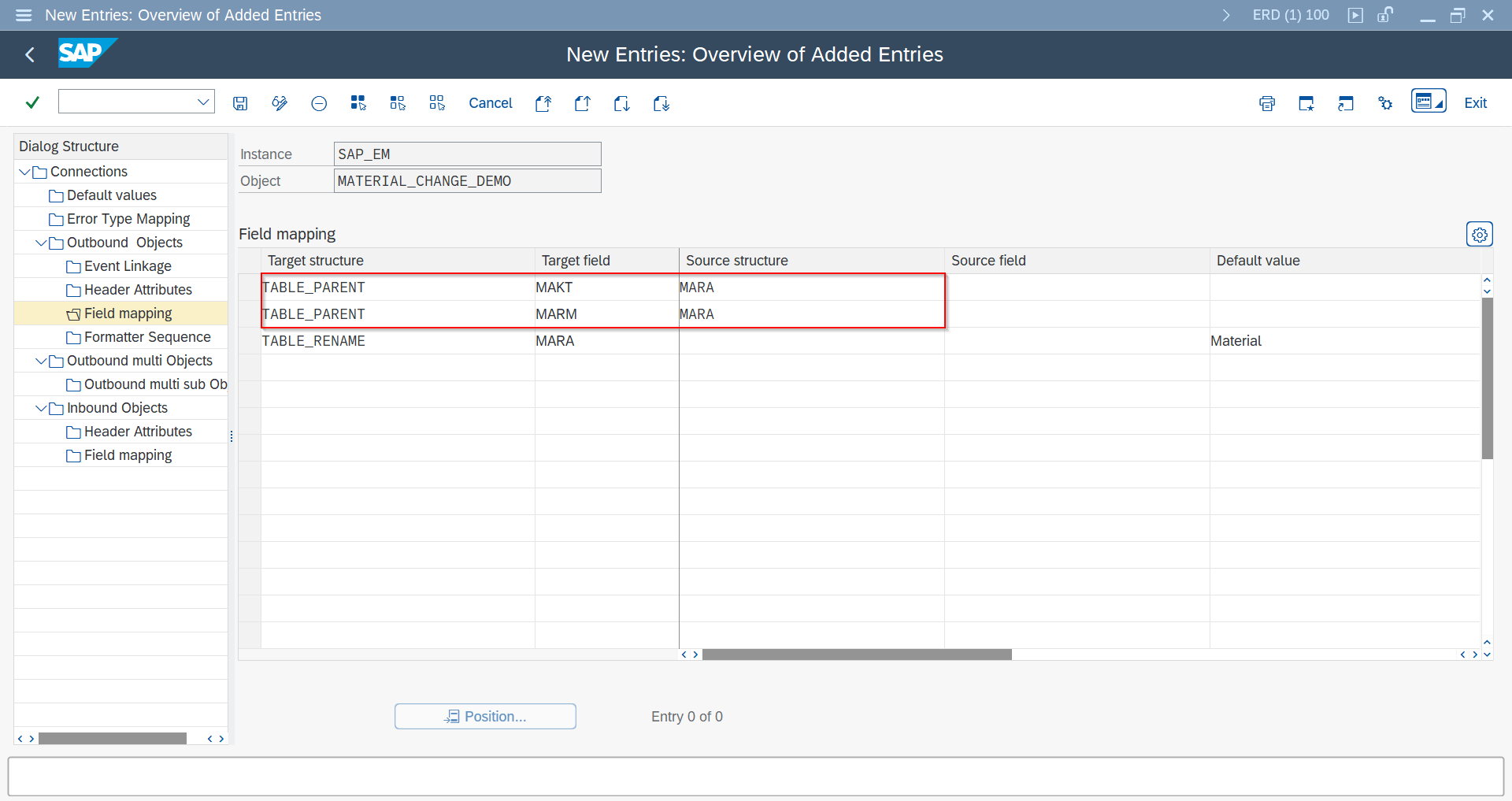1512x801 pixels.
Task: Click Exit in the toolbar
Action: 1475,103
